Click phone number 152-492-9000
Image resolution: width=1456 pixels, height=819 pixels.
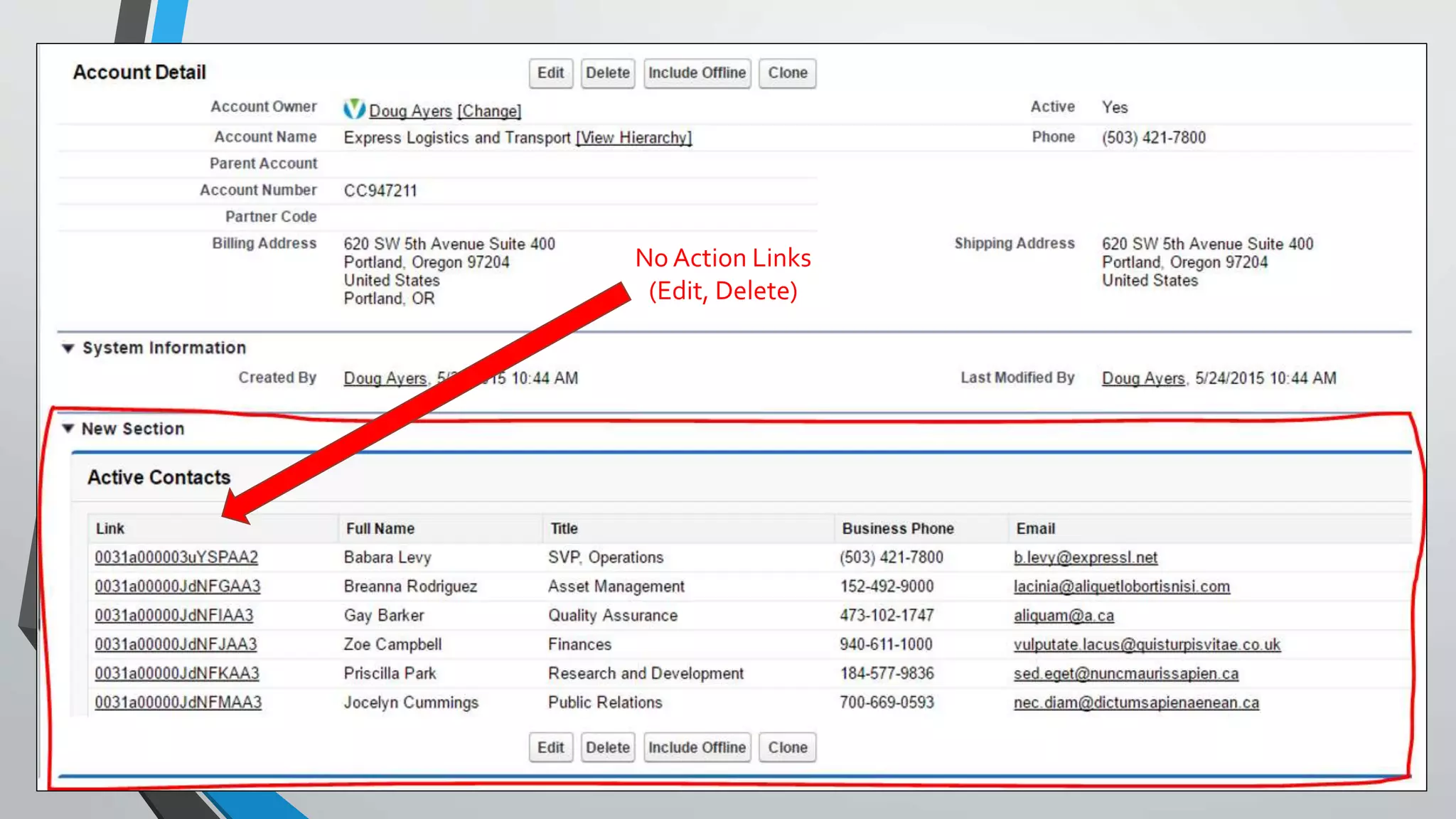tap(887, 587)
